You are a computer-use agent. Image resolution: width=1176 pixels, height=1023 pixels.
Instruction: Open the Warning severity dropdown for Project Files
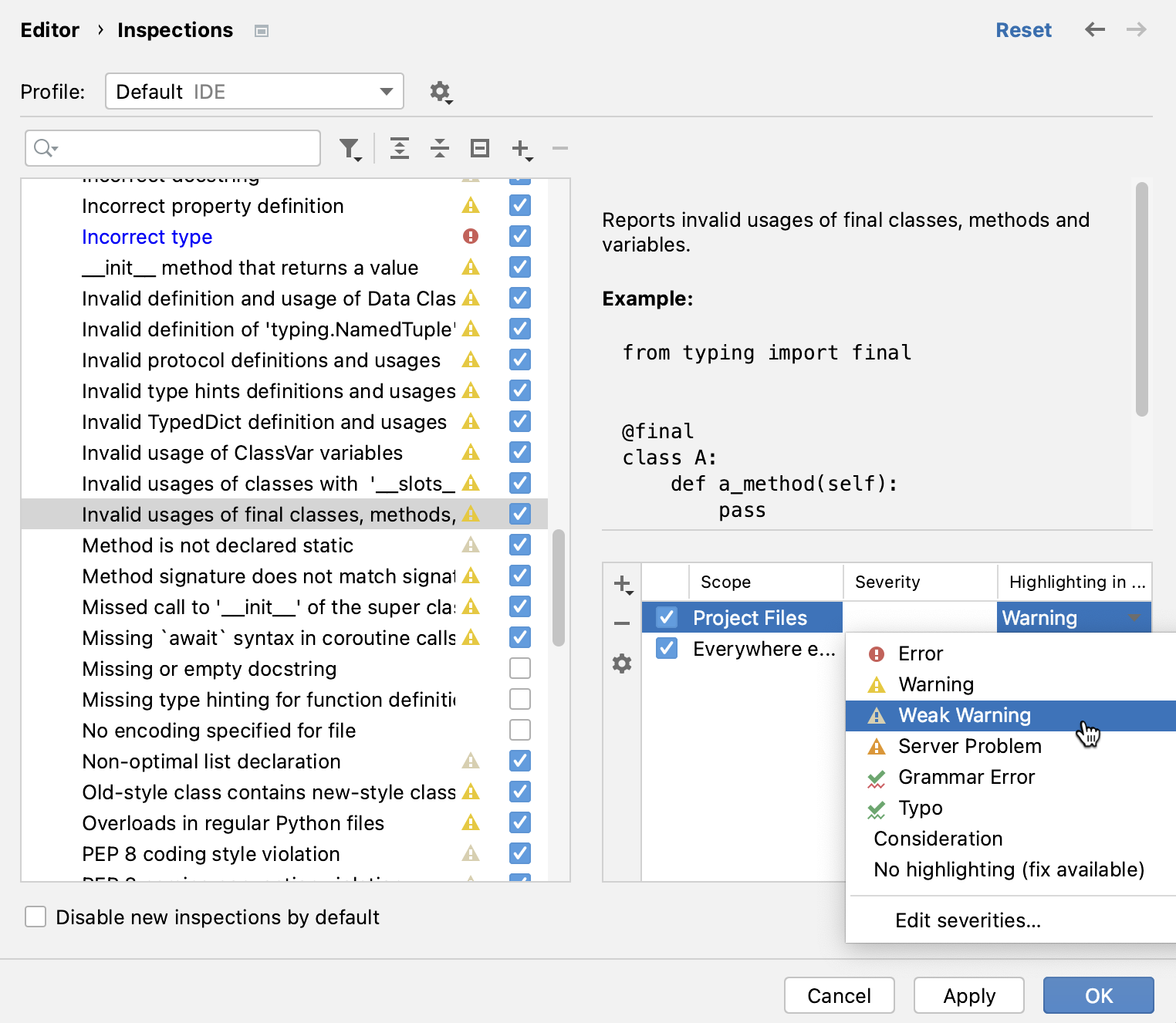click(x=1073, y=617)
